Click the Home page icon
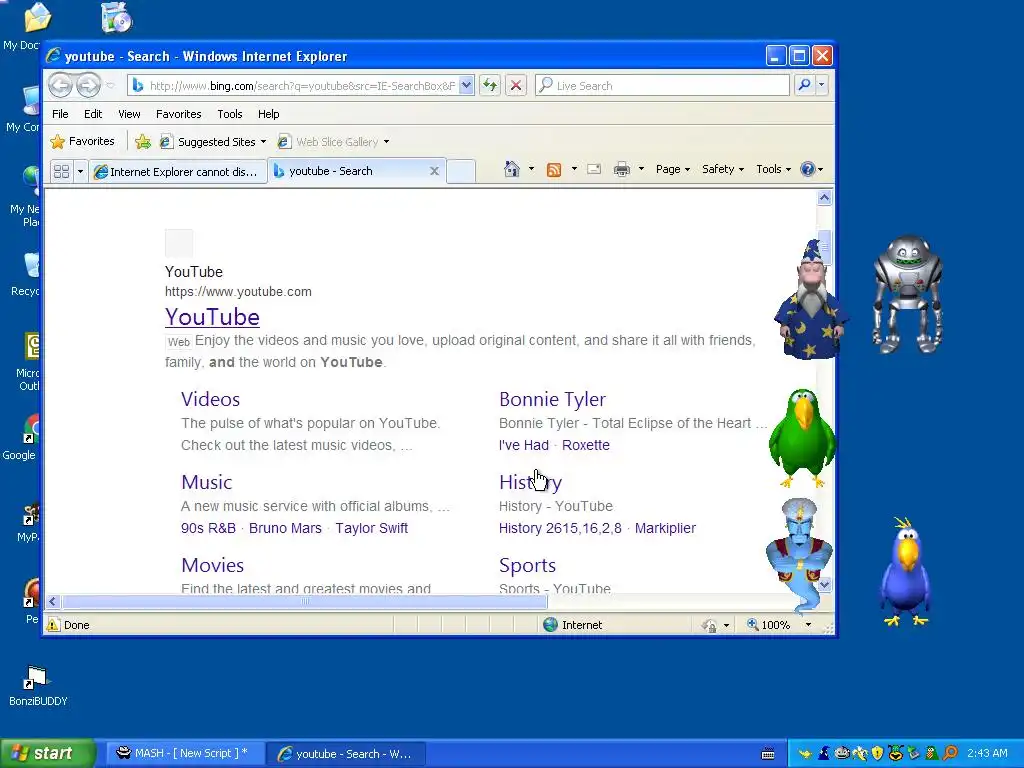This screenshot has height=768, width=1024. tap(511, 169)
